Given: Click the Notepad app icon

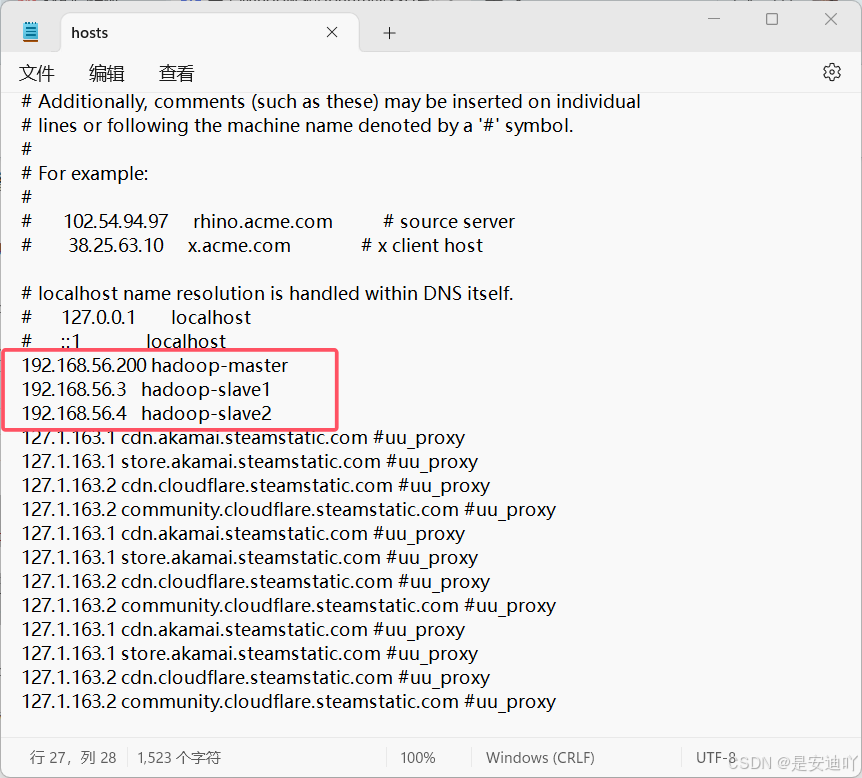Looking at the screenshot, I should (31, 32).
